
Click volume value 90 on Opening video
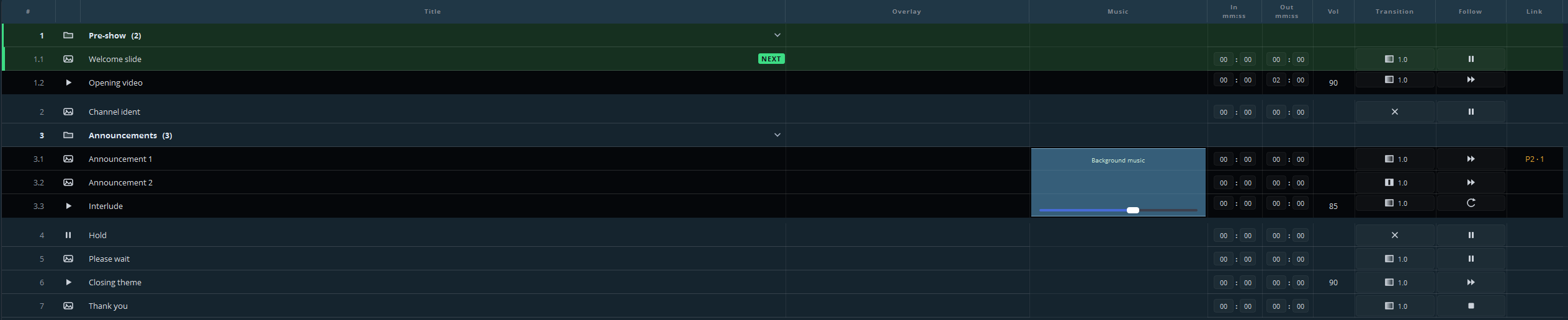click(1333, 82)
